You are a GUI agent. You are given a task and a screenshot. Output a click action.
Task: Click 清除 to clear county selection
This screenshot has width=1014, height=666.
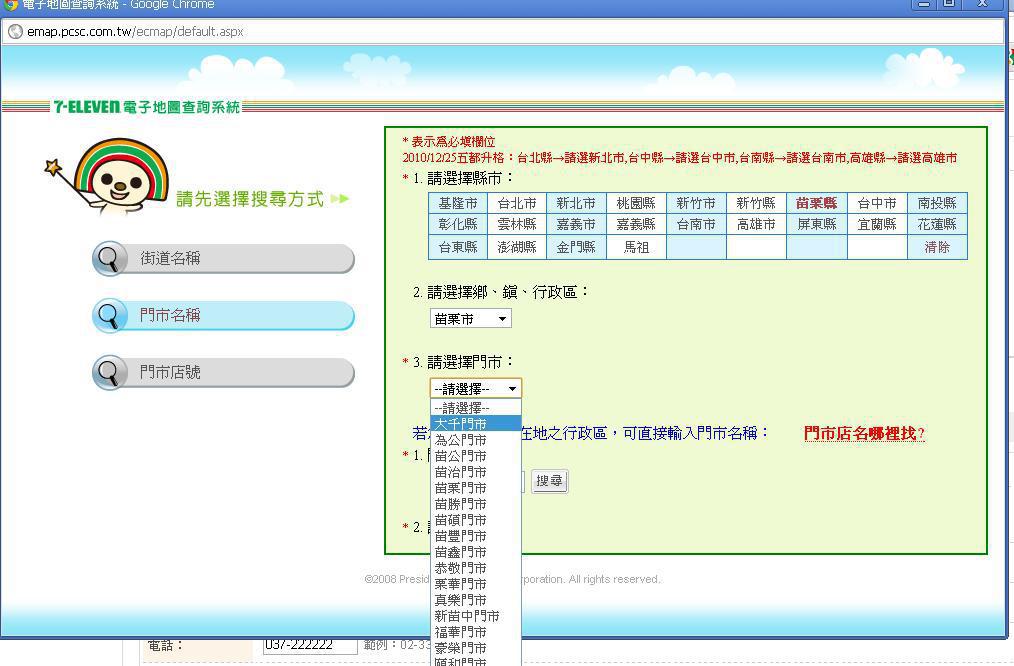[937, 247]
